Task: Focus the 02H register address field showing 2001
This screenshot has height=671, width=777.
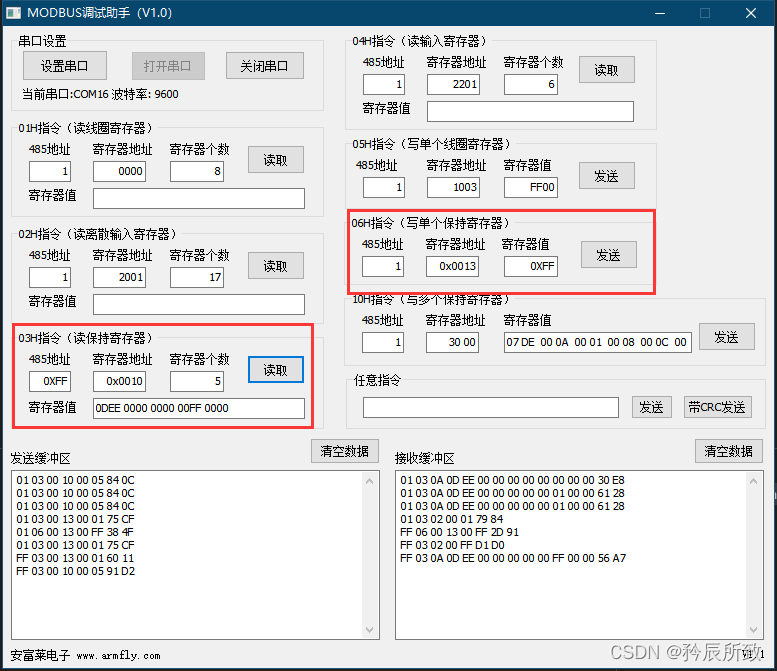Action: click(x=119, y=278)
